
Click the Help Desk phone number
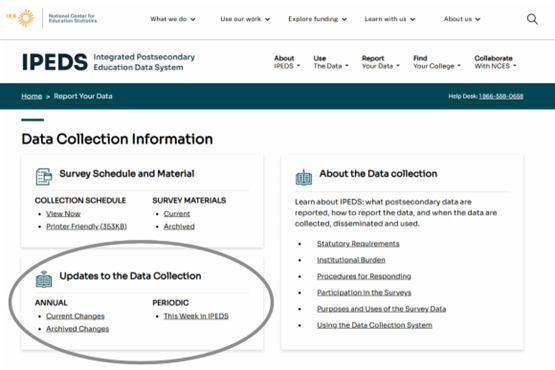501,96
